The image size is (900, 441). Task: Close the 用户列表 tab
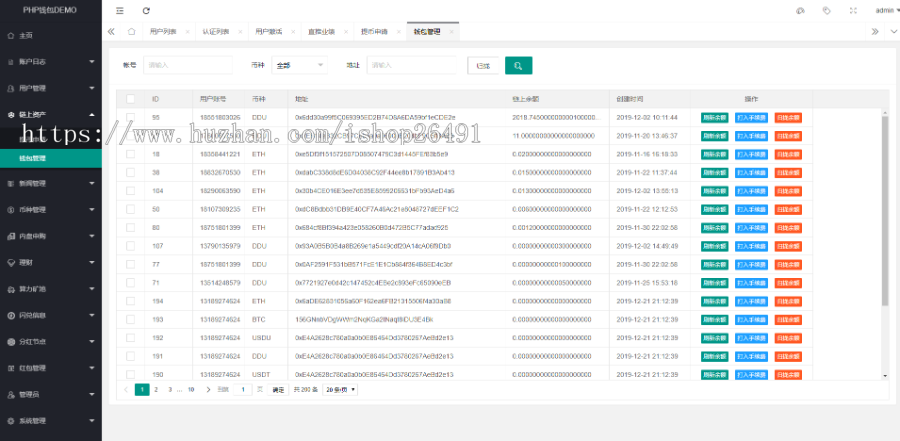(x=187, y=32)
